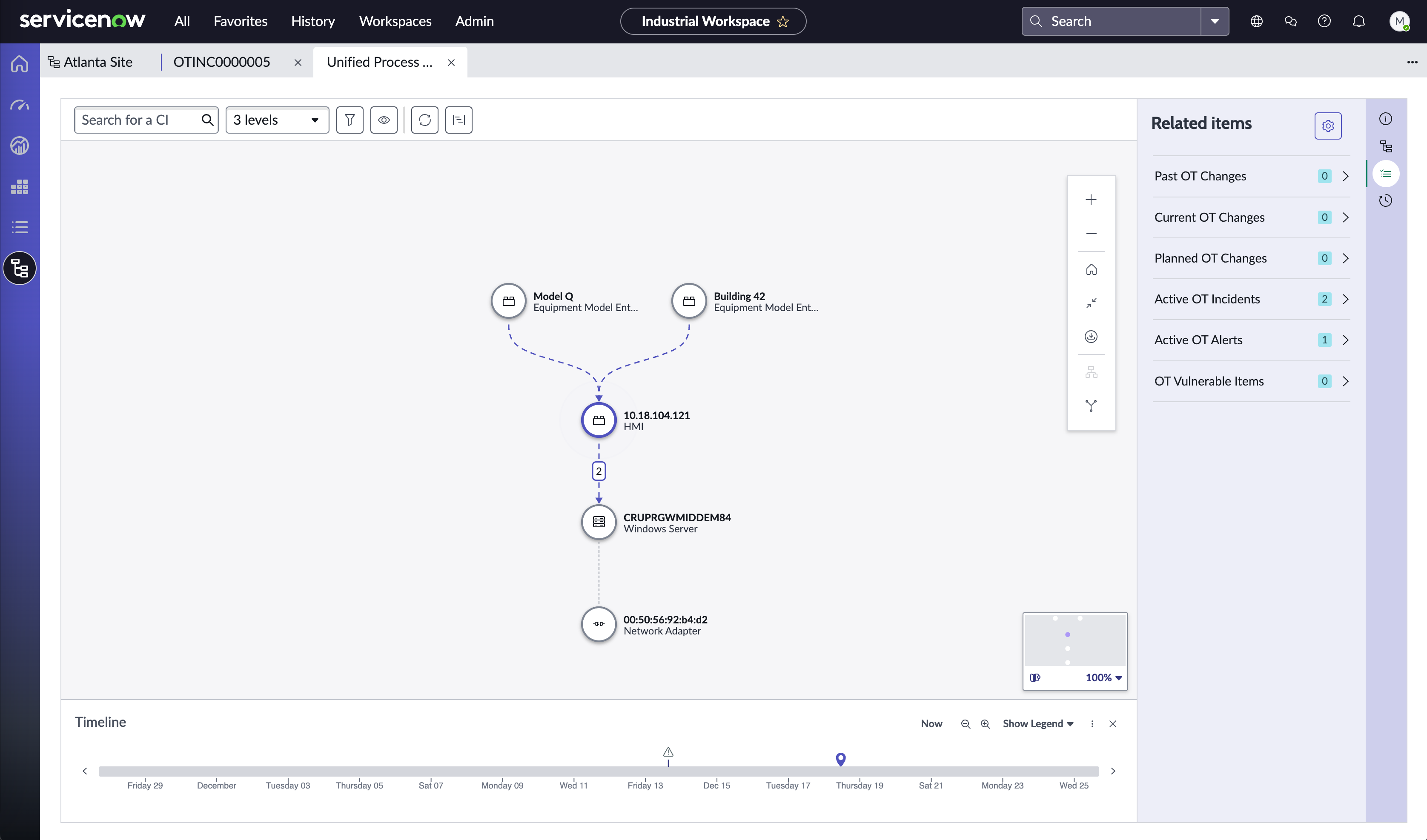1427x840 pixels.
Task: Go to earlier timeline dates with left arrow
Action: 84,771
